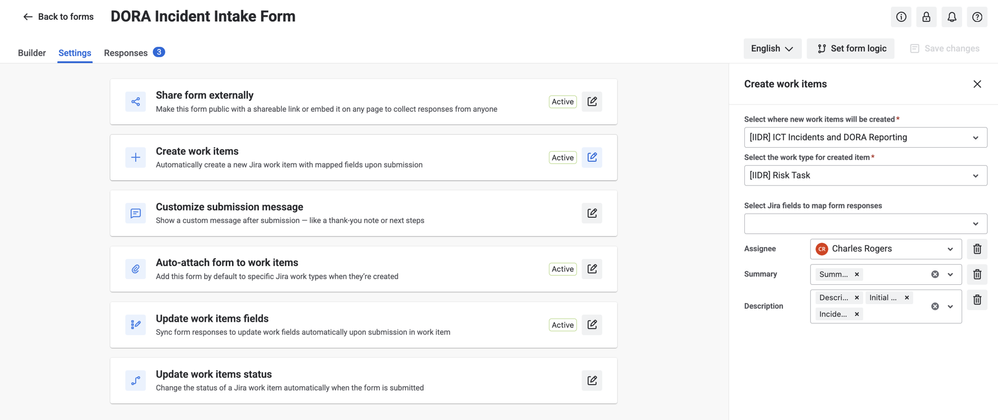Click the Update work items status title
The height and width of the screenshot is (420, 998).
pyautogui.click(x=214, y=374)
